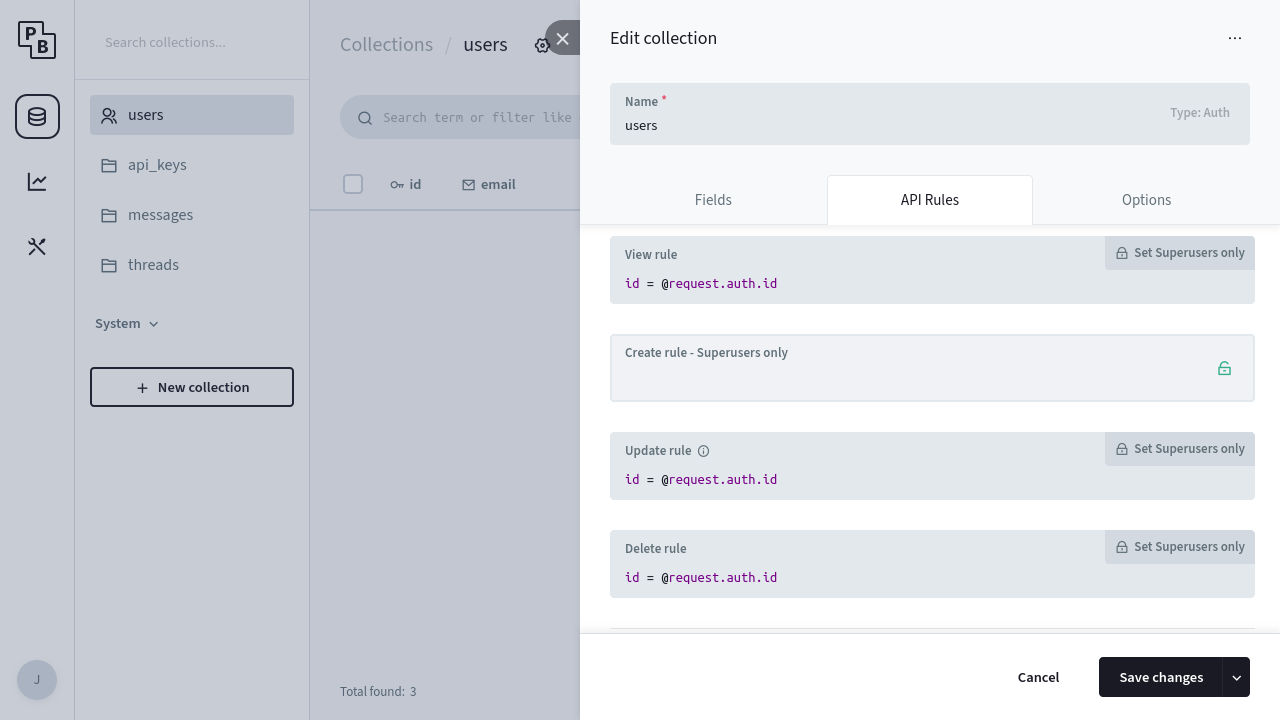Open the Settings wrench icon in sidebar
Viewport: 1280px width, 720px height.
(x=37, y=246)
